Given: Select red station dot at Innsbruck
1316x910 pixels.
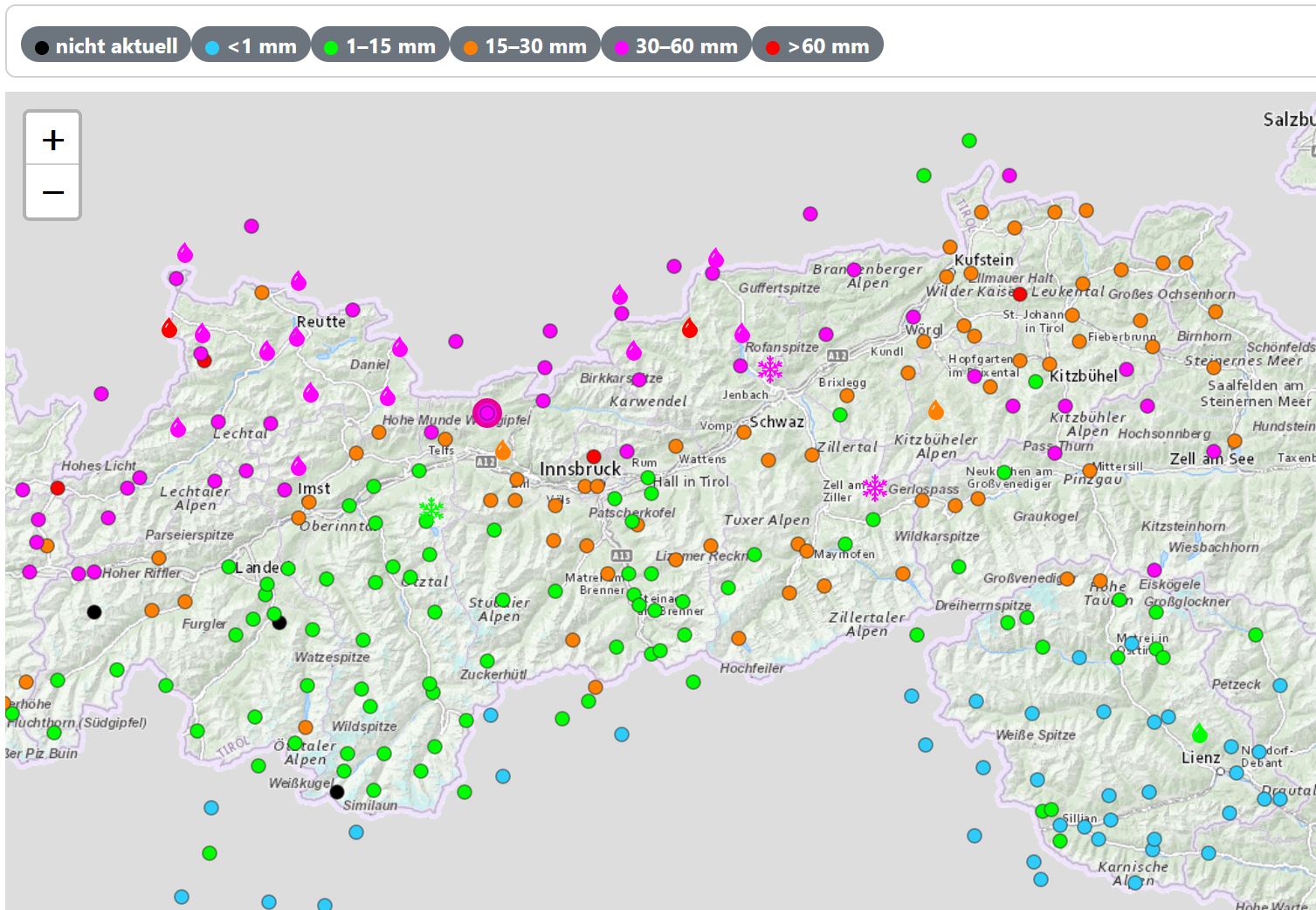Looking at the screenshot, I should point(594,457).
